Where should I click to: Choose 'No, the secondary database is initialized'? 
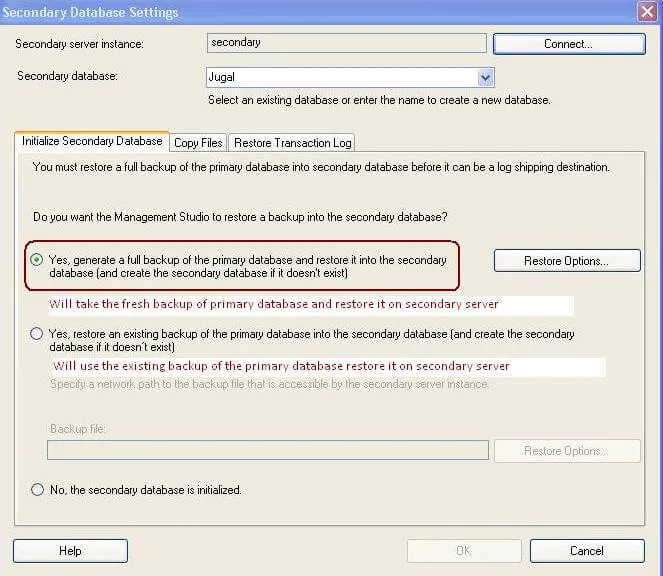pyautogui.click(x=37, y=489)
